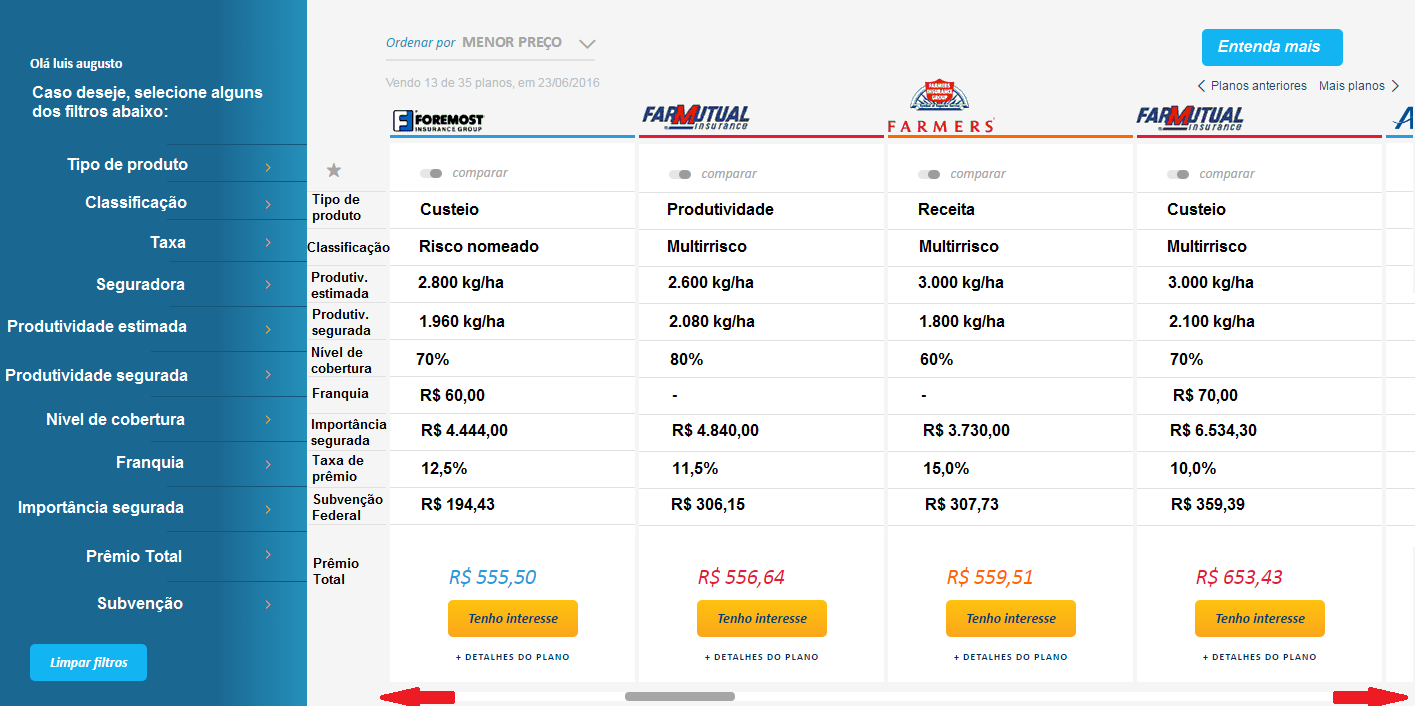Go to Planos anteriores with left chevron

(1252, 86)
